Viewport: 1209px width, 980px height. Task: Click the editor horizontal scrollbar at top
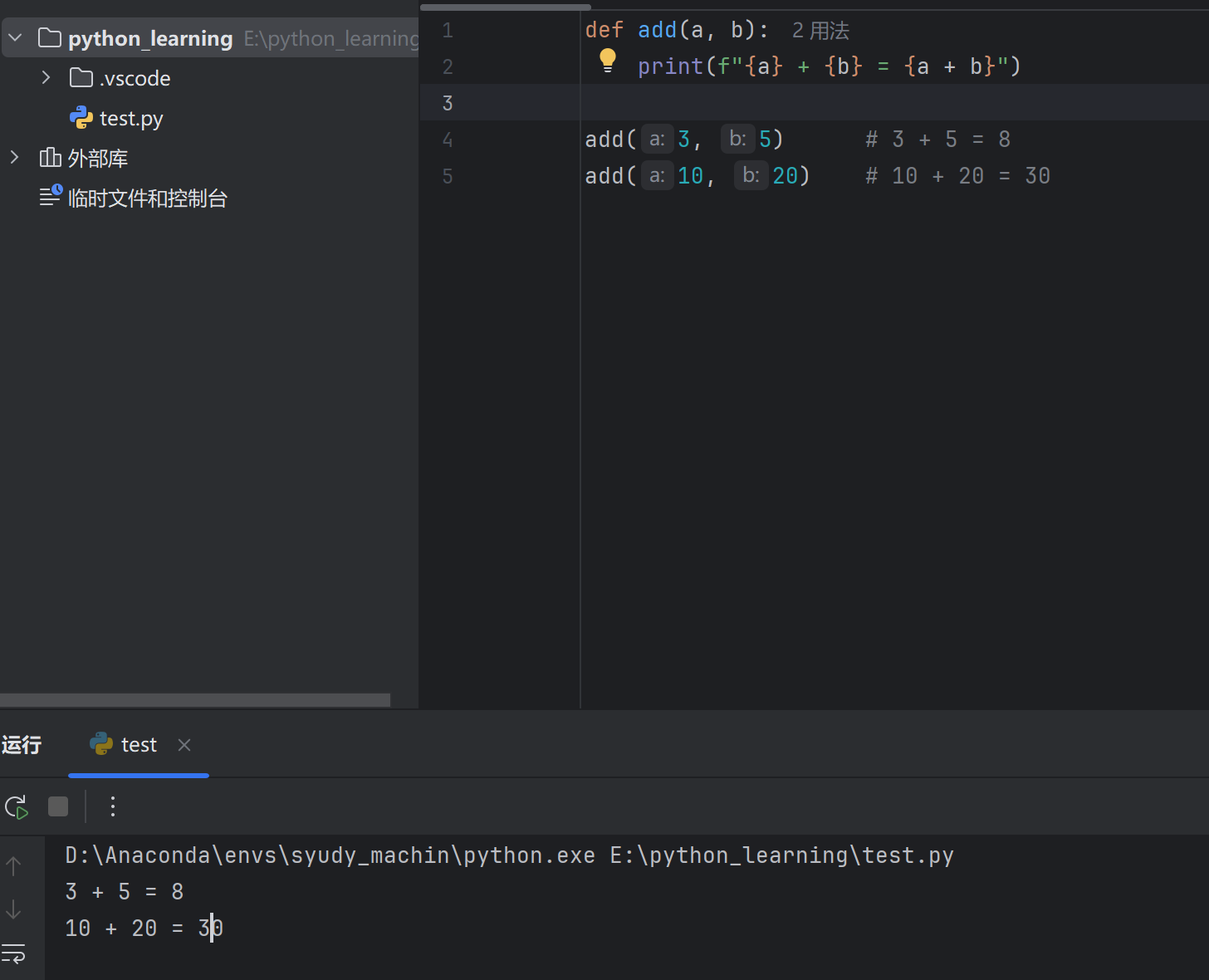pyautogui.click(x=506, y=7)
